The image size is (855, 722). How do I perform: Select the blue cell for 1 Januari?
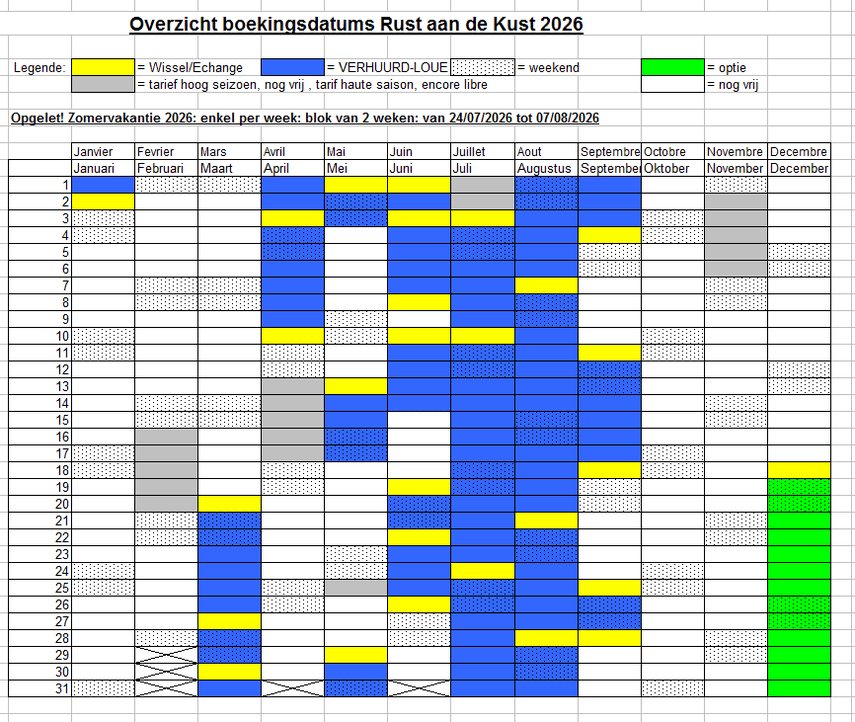point(103,185)
